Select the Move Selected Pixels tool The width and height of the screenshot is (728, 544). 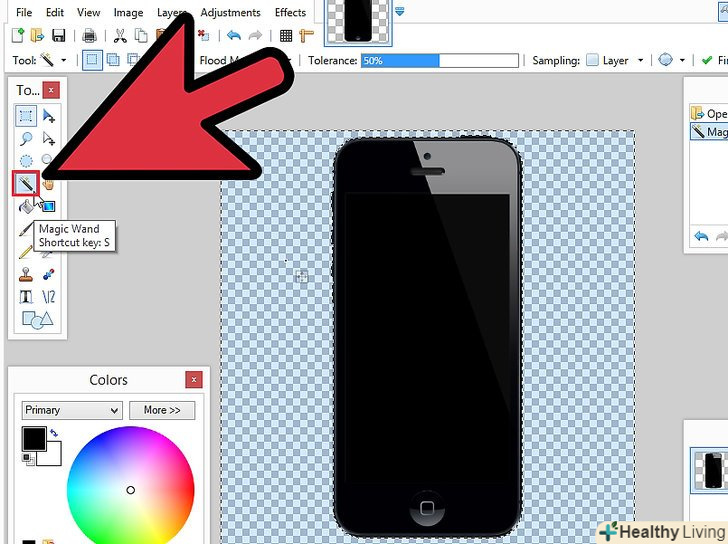click(48, 116)
